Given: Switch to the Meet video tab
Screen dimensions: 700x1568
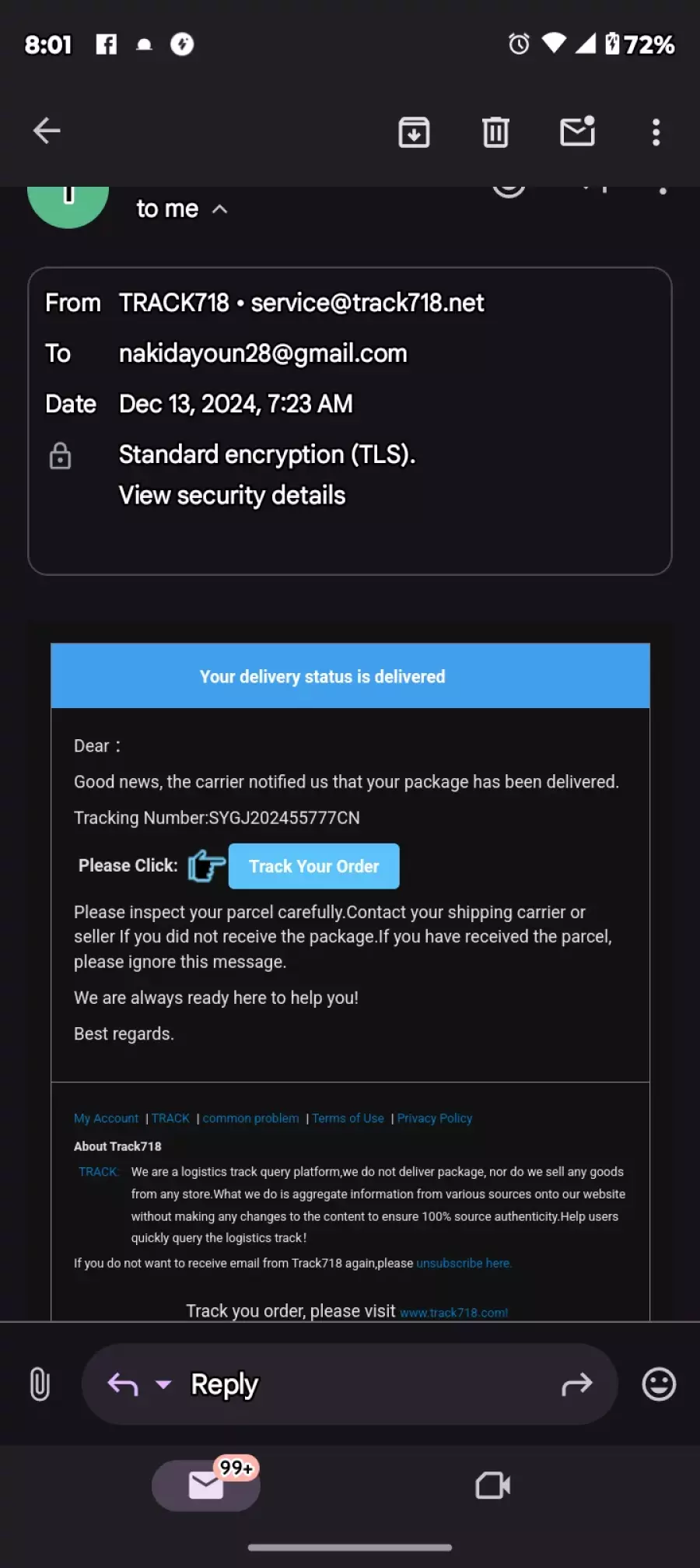Looking at the screenshot, I should click(493, 1486).
